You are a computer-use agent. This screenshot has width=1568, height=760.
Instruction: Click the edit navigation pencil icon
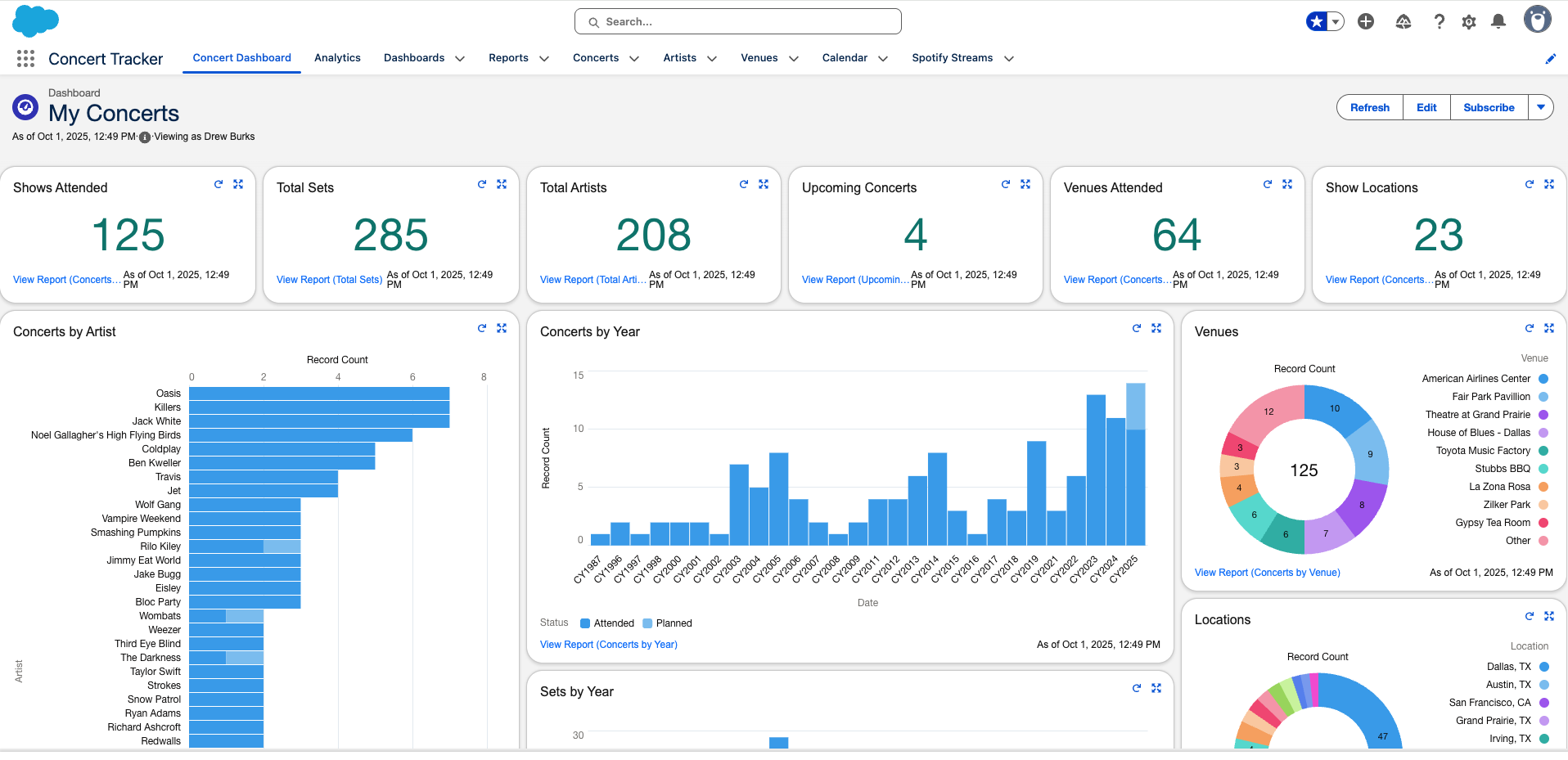click(x=1550, y=59)
